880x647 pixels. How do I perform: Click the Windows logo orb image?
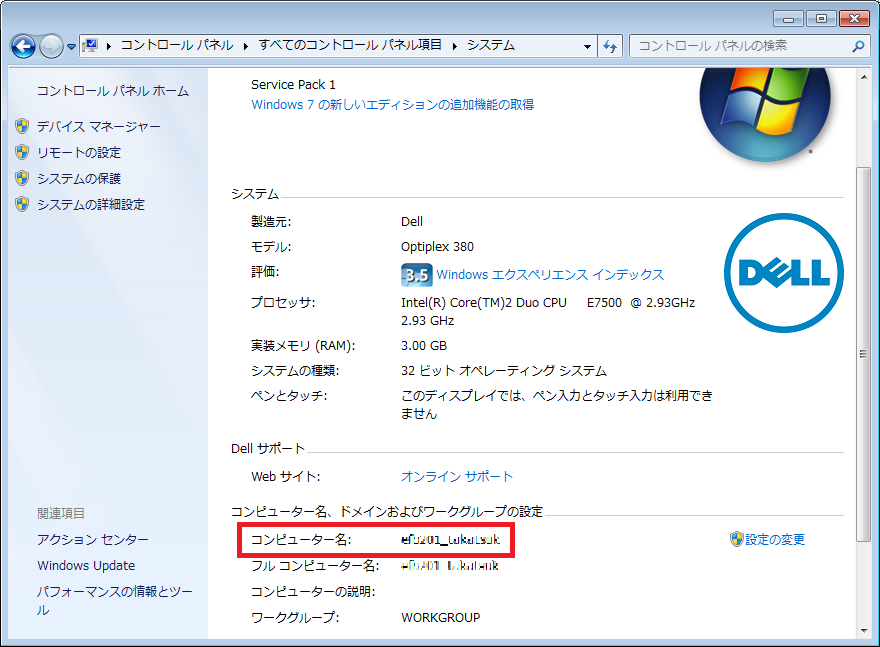(765, 115)
